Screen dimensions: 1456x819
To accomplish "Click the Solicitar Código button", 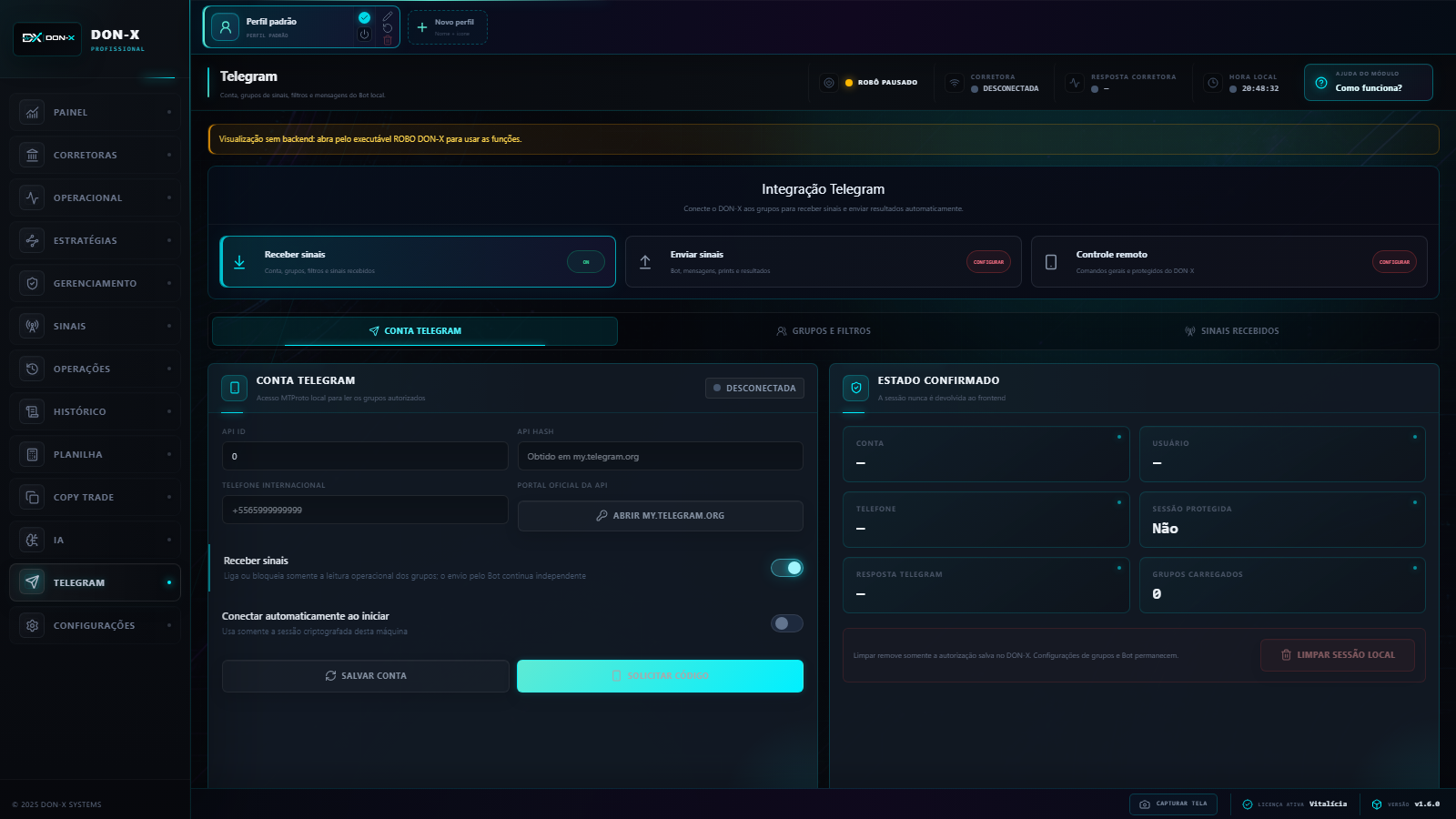I will 661,676.
